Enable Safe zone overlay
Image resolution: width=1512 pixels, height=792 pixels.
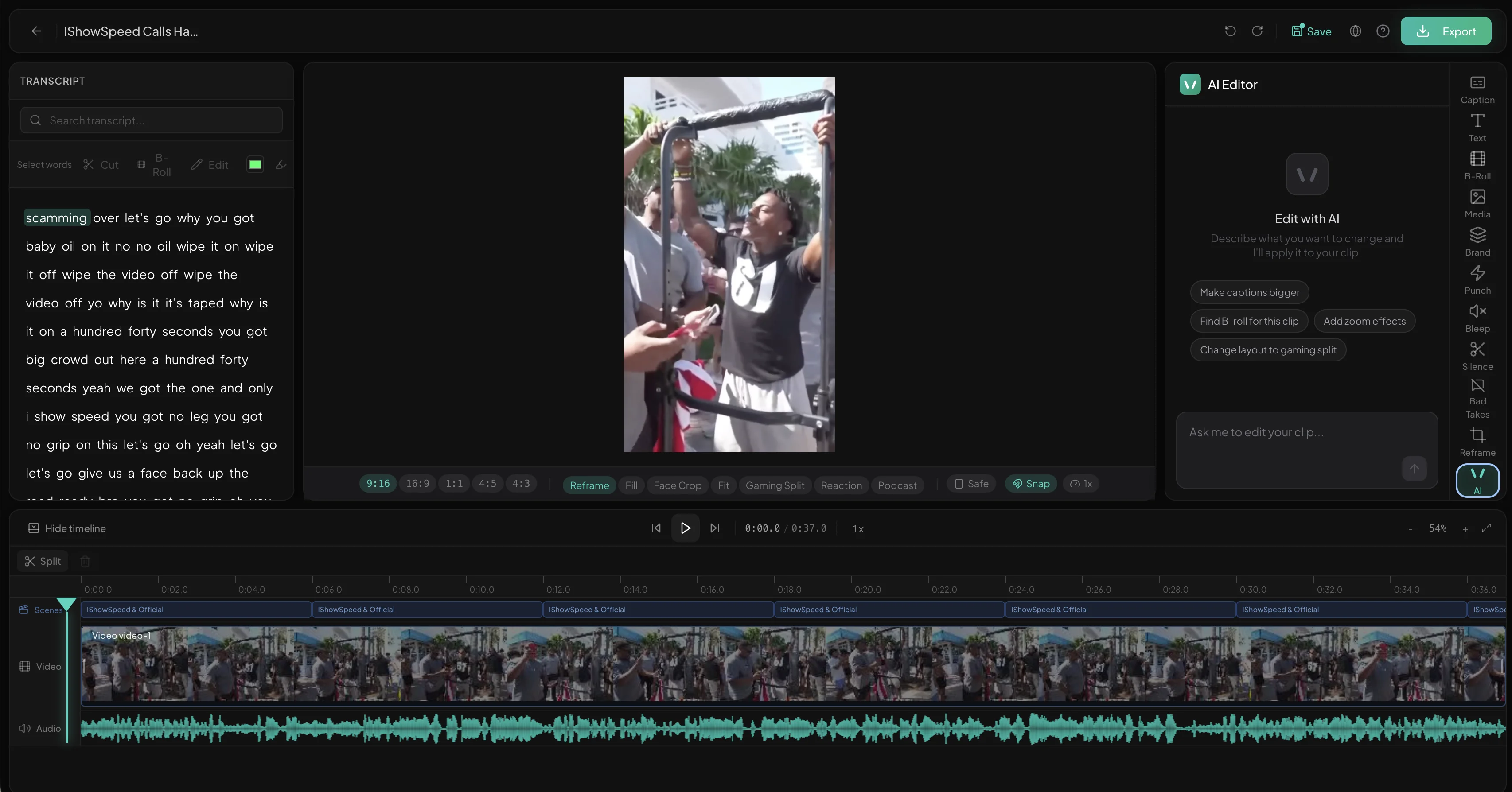point(971,483)
